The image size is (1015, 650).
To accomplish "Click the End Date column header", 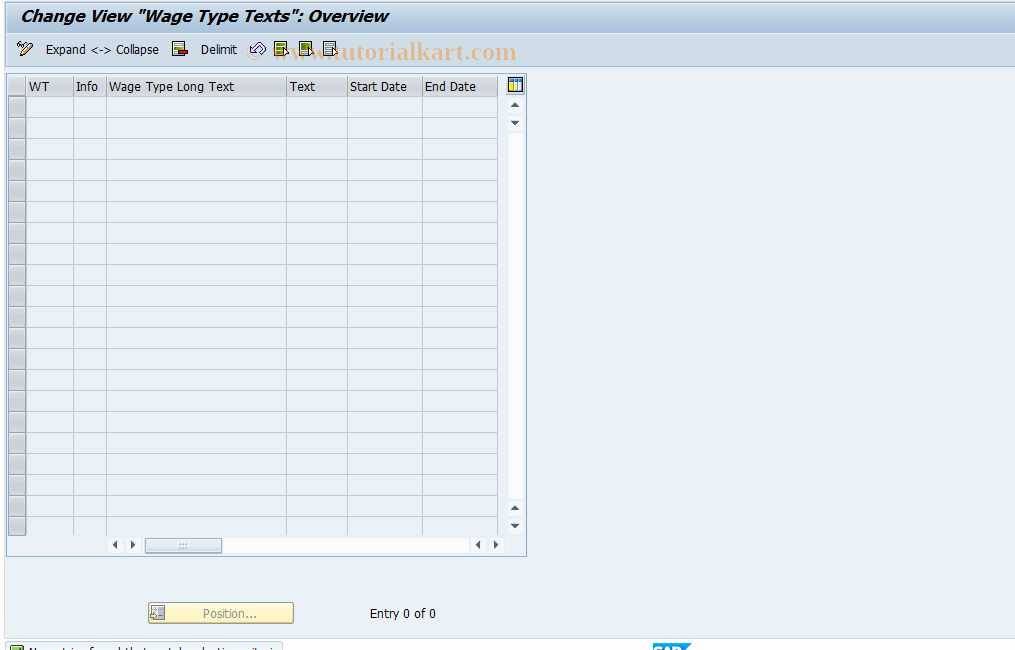I will [x=460, y=87].
